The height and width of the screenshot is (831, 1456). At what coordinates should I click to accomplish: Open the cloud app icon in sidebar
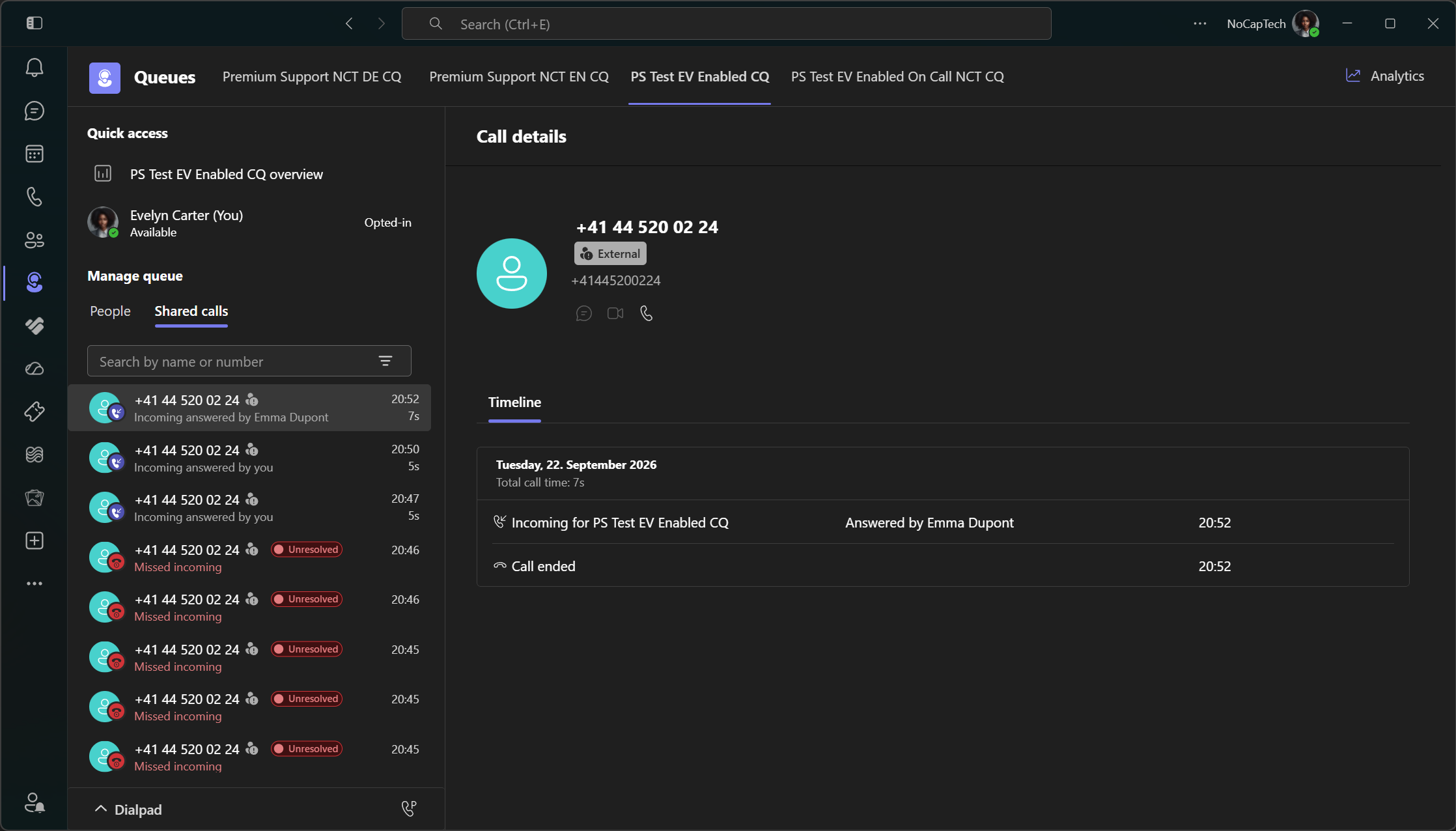click(35, 369)
